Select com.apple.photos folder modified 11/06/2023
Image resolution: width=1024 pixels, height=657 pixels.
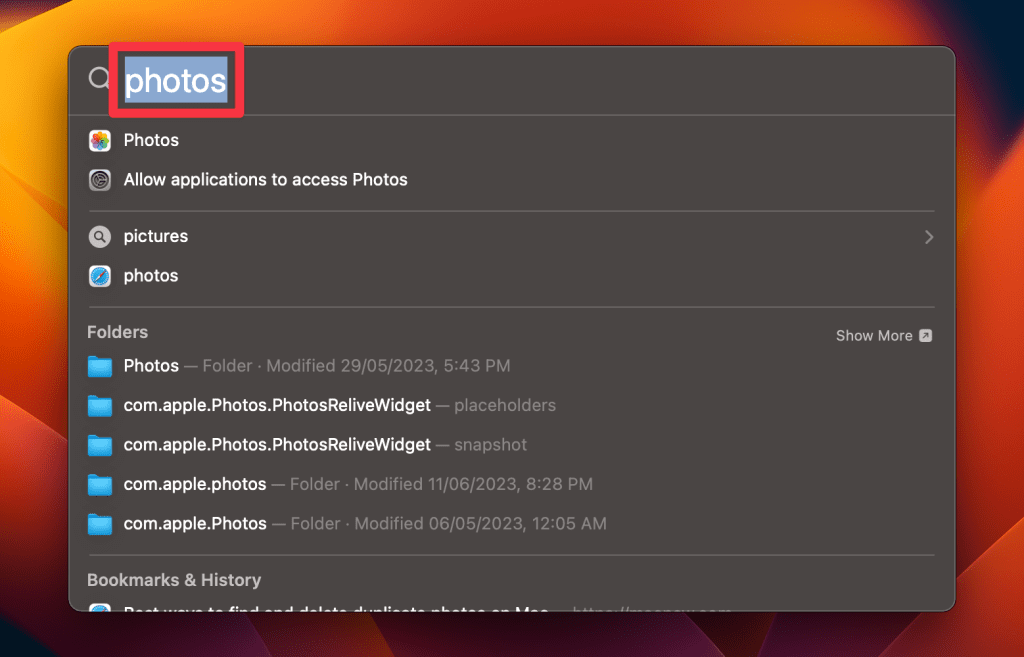click(358, 485)
